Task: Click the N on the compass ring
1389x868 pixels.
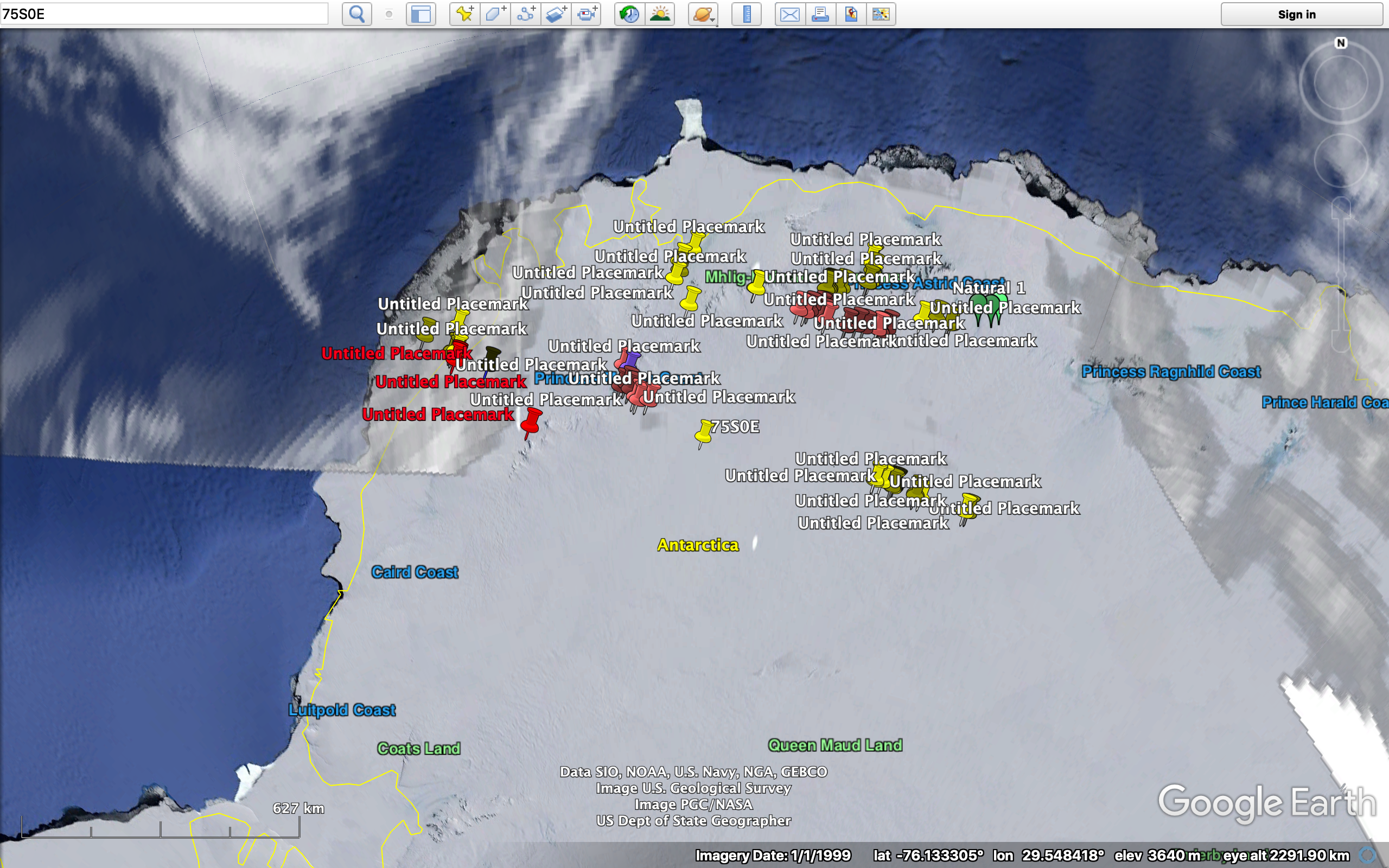Action: [1341, 43]
